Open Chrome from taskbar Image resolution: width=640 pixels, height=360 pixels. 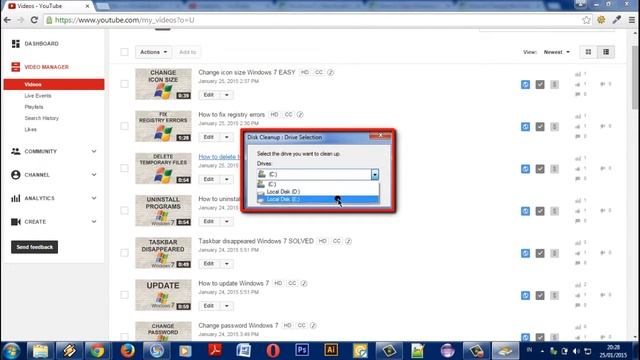pos(97,351)
